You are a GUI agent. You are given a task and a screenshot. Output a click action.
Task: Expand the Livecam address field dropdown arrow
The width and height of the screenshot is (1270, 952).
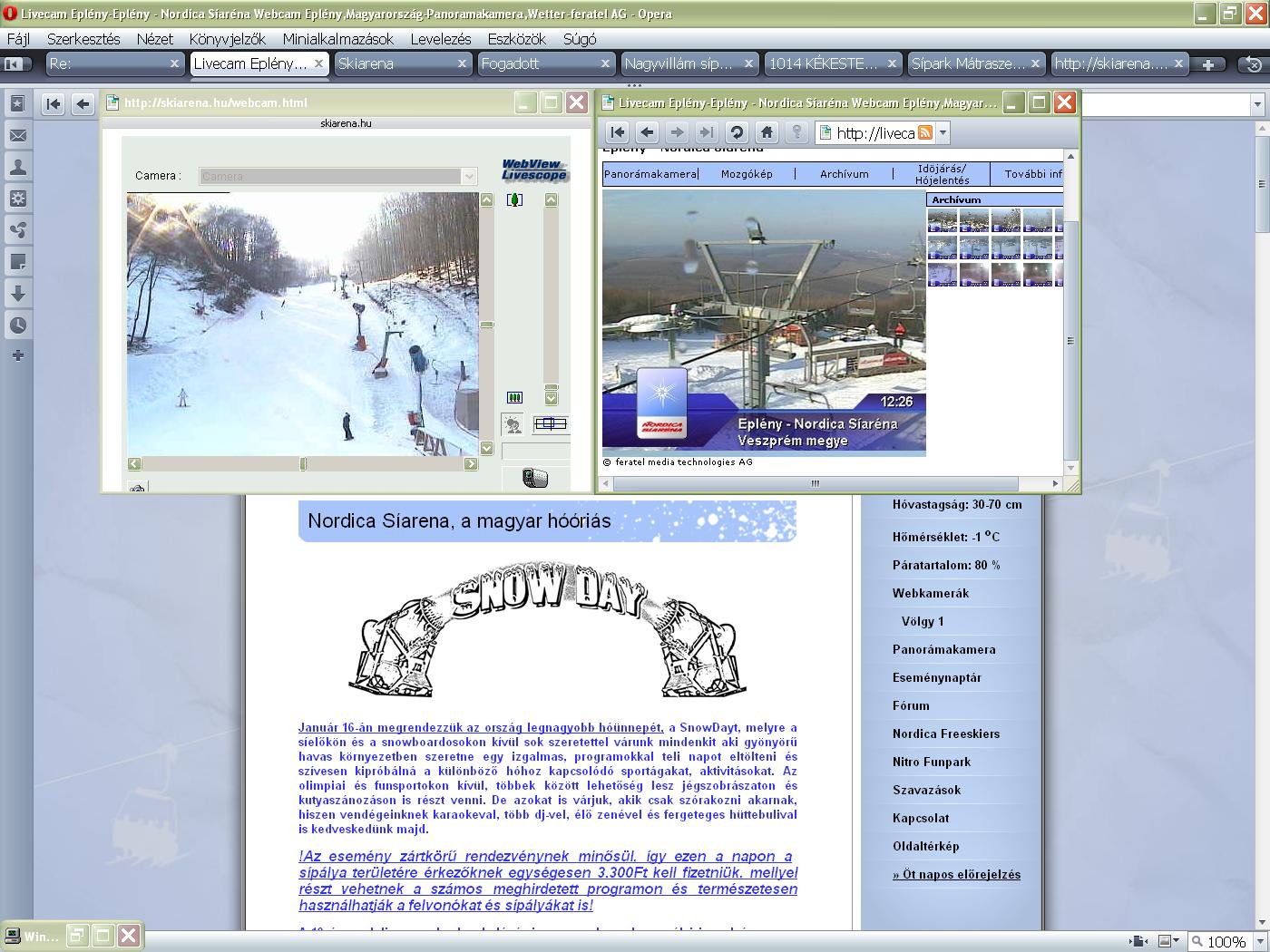tap(943, 133)
